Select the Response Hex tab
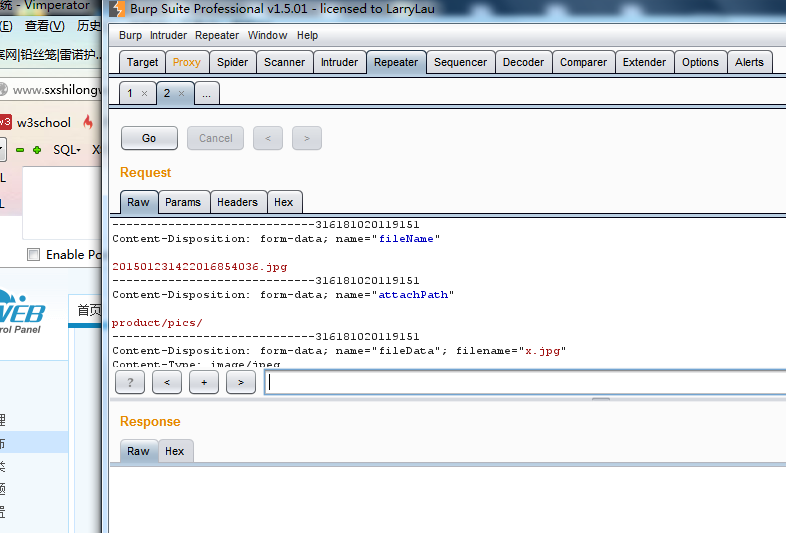786x533 pixels. pos(174,451)
